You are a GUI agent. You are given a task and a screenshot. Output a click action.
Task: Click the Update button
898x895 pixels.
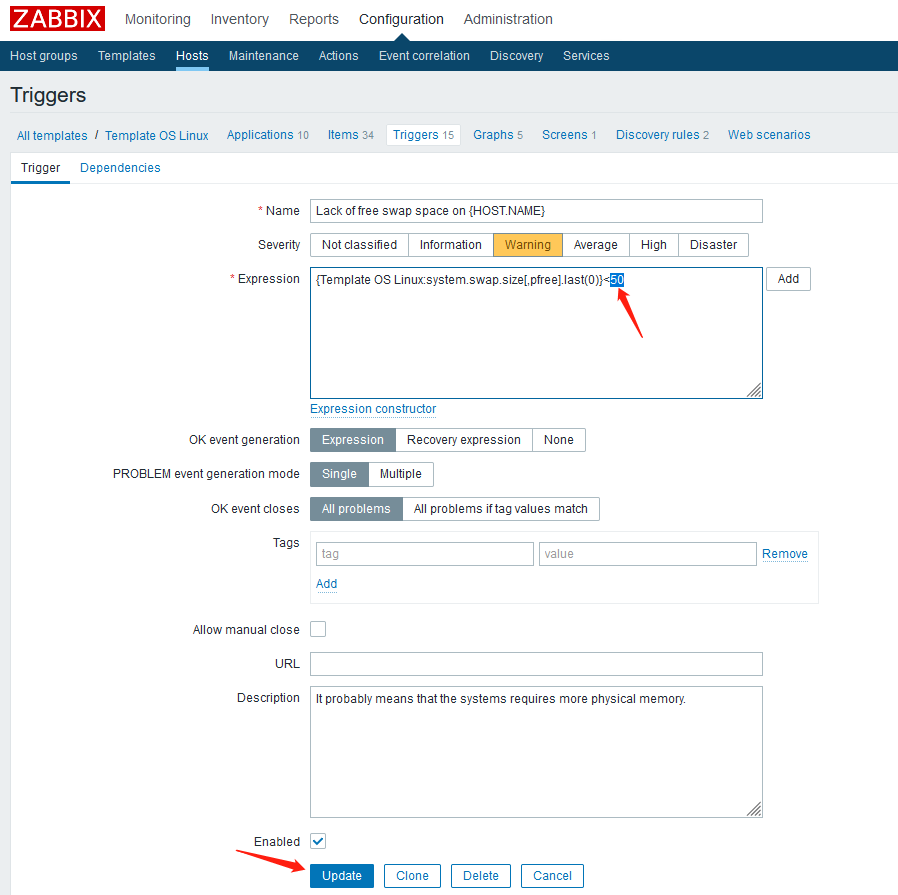point(342,876)
